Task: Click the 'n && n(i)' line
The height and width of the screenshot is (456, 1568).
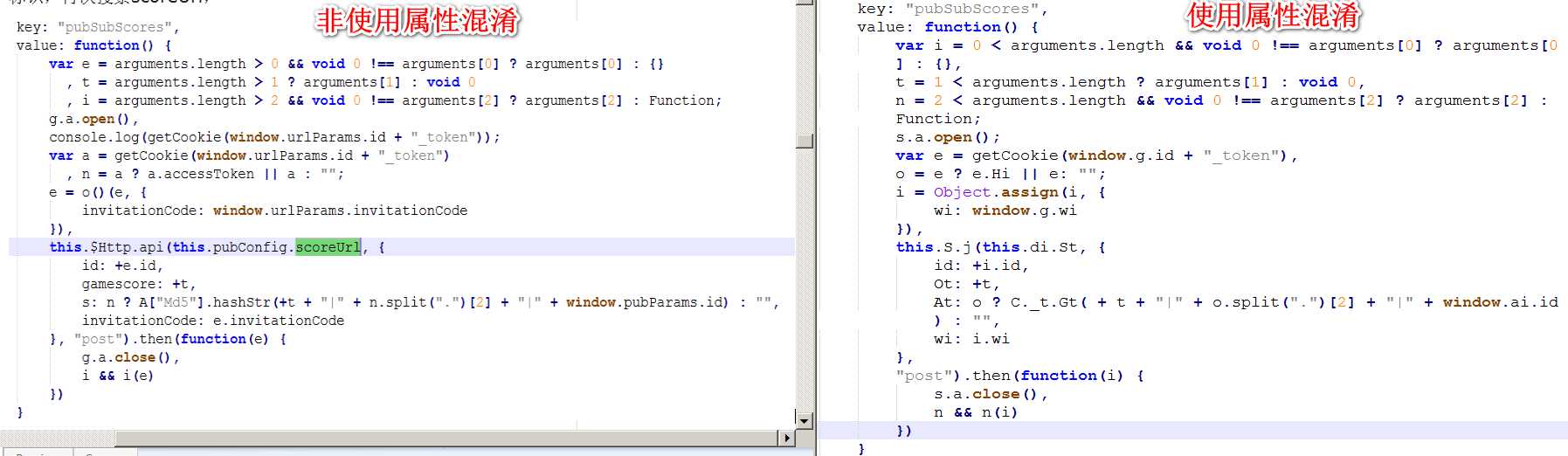Action: (x=977, y=412)
